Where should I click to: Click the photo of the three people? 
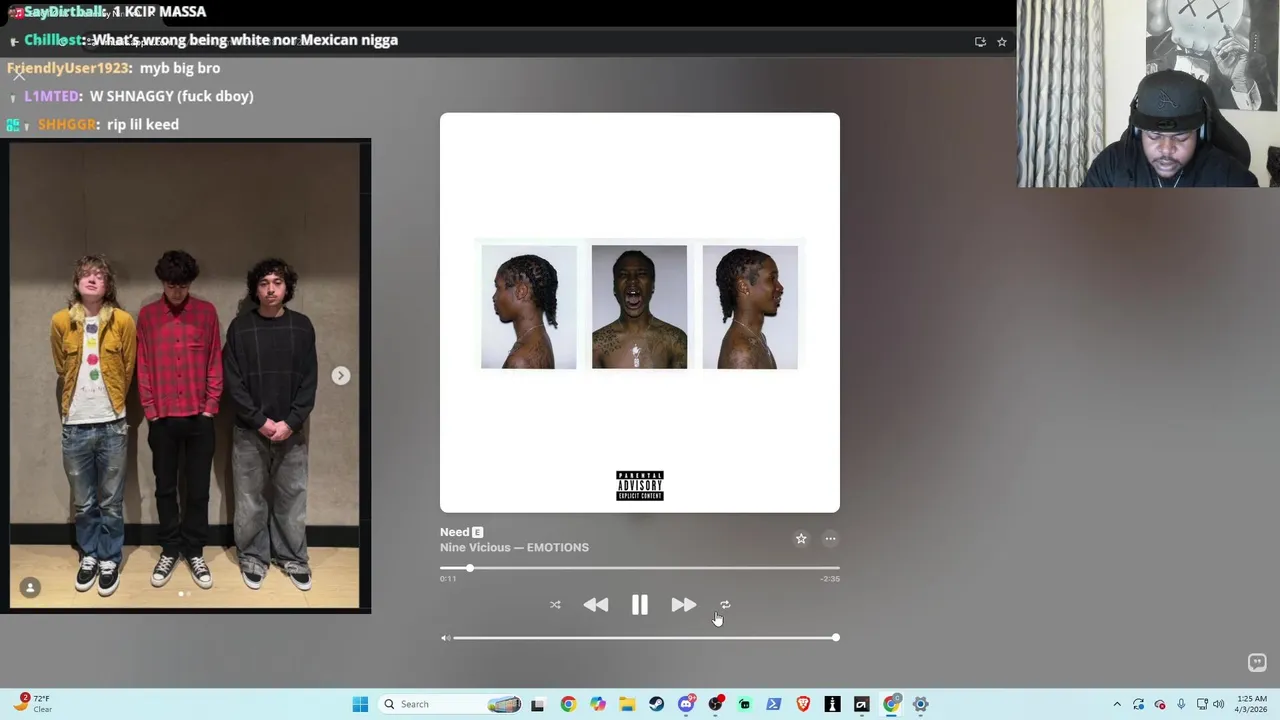click(185, 375)
